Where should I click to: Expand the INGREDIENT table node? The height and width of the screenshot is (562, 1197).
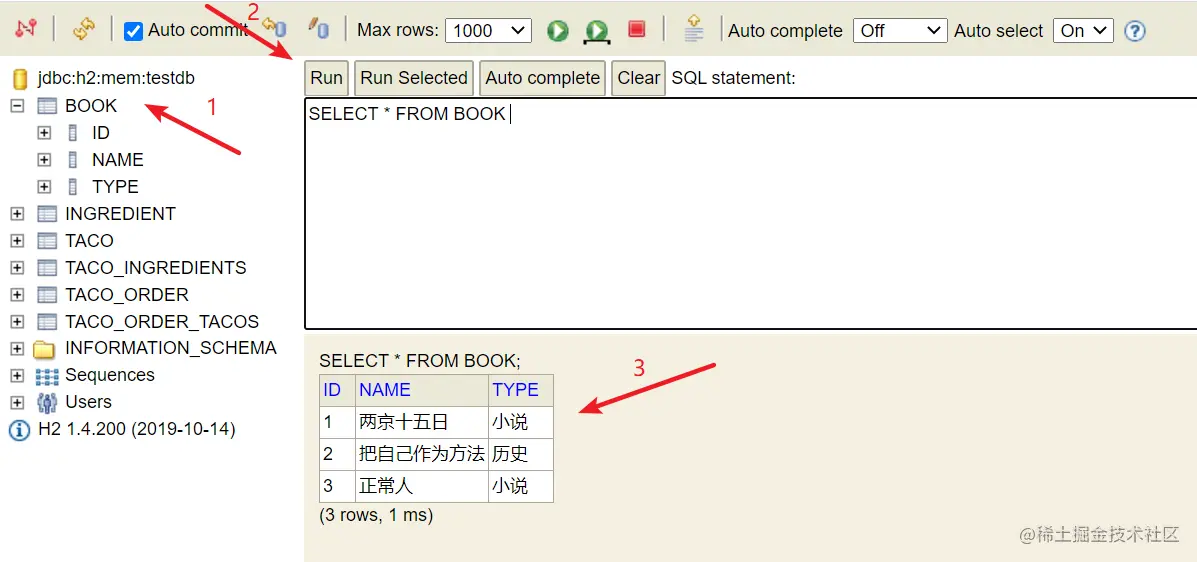[17, 214]
